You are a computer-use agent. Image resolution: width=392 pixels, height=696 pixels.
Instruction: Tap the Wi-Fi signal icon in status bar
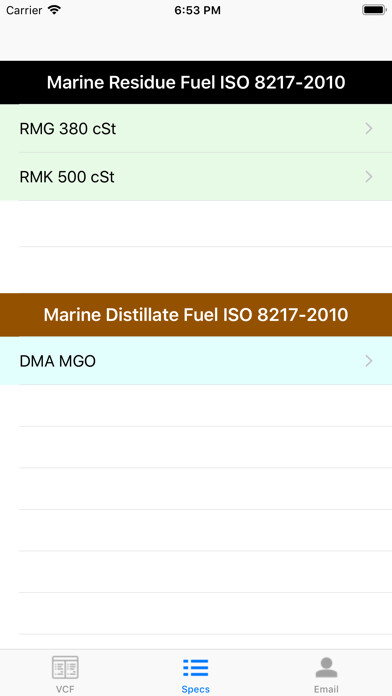click(55, 10)
